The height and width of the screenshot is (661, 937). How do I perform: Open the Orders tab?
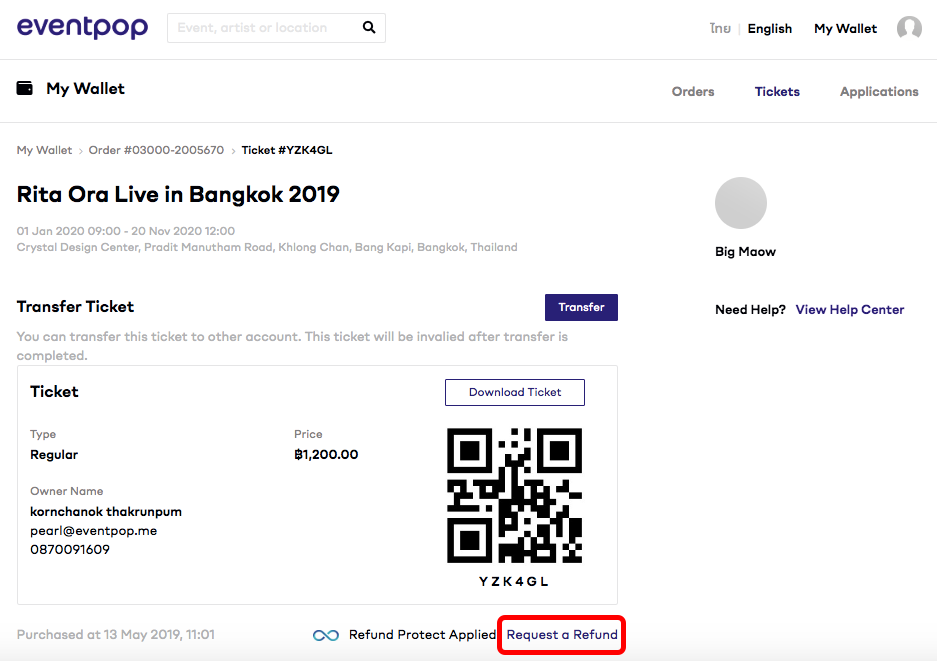click(x=693, y=91)
